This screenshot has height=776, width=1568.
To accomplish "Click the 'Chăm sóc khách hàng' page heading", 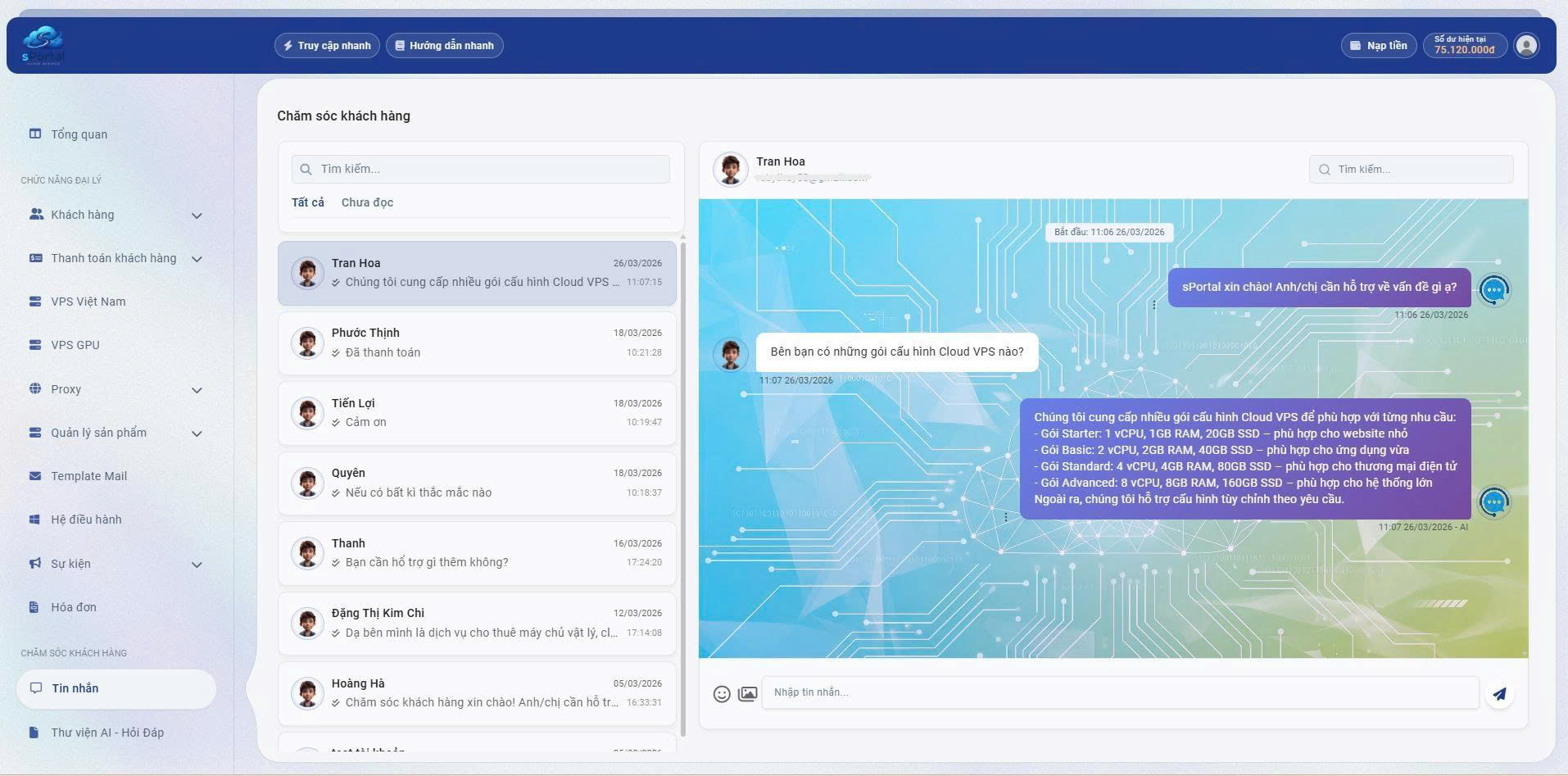I will [343, 116].
